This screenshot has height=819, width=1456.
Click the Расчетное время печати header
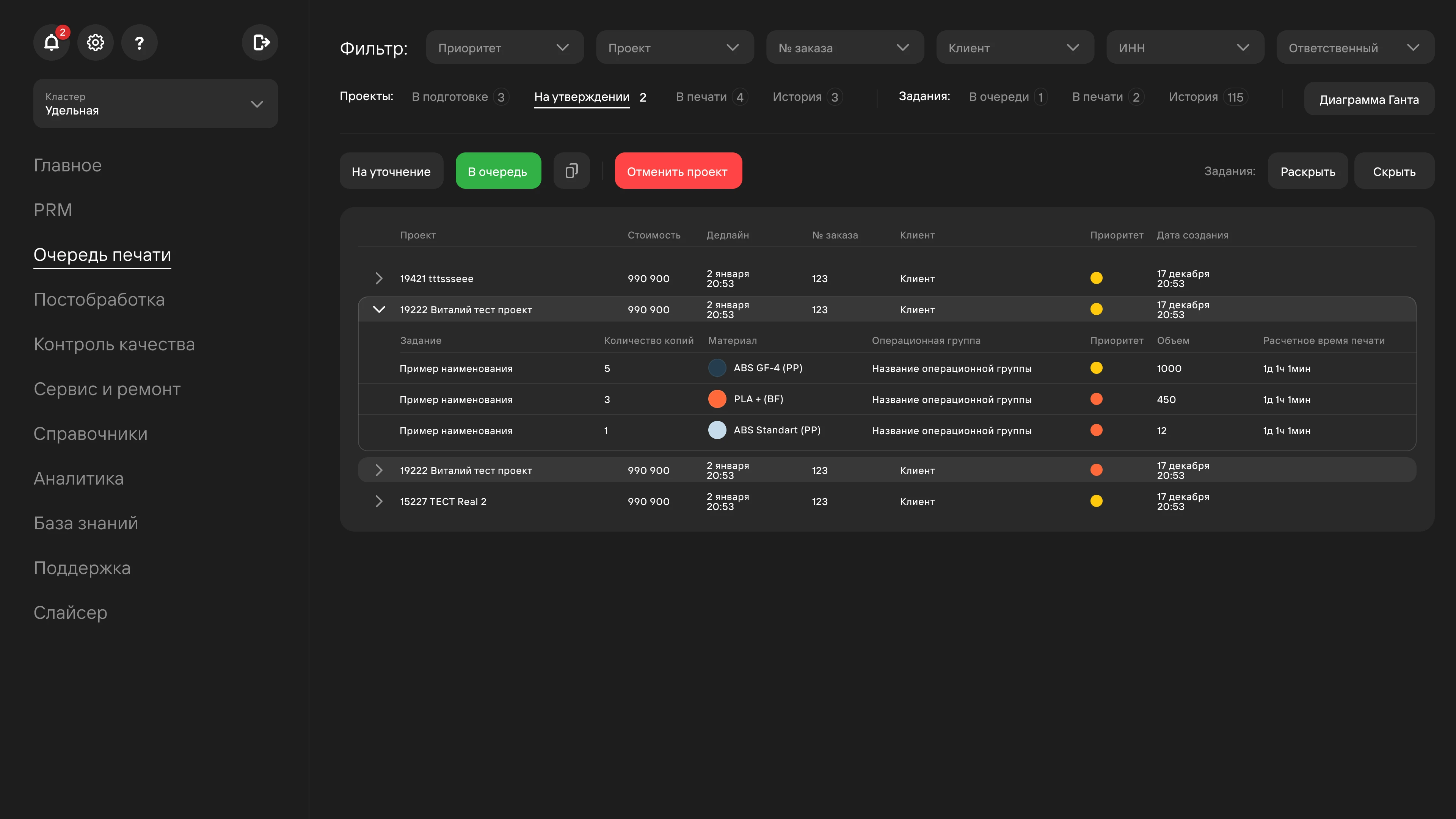coord(1324,341)
